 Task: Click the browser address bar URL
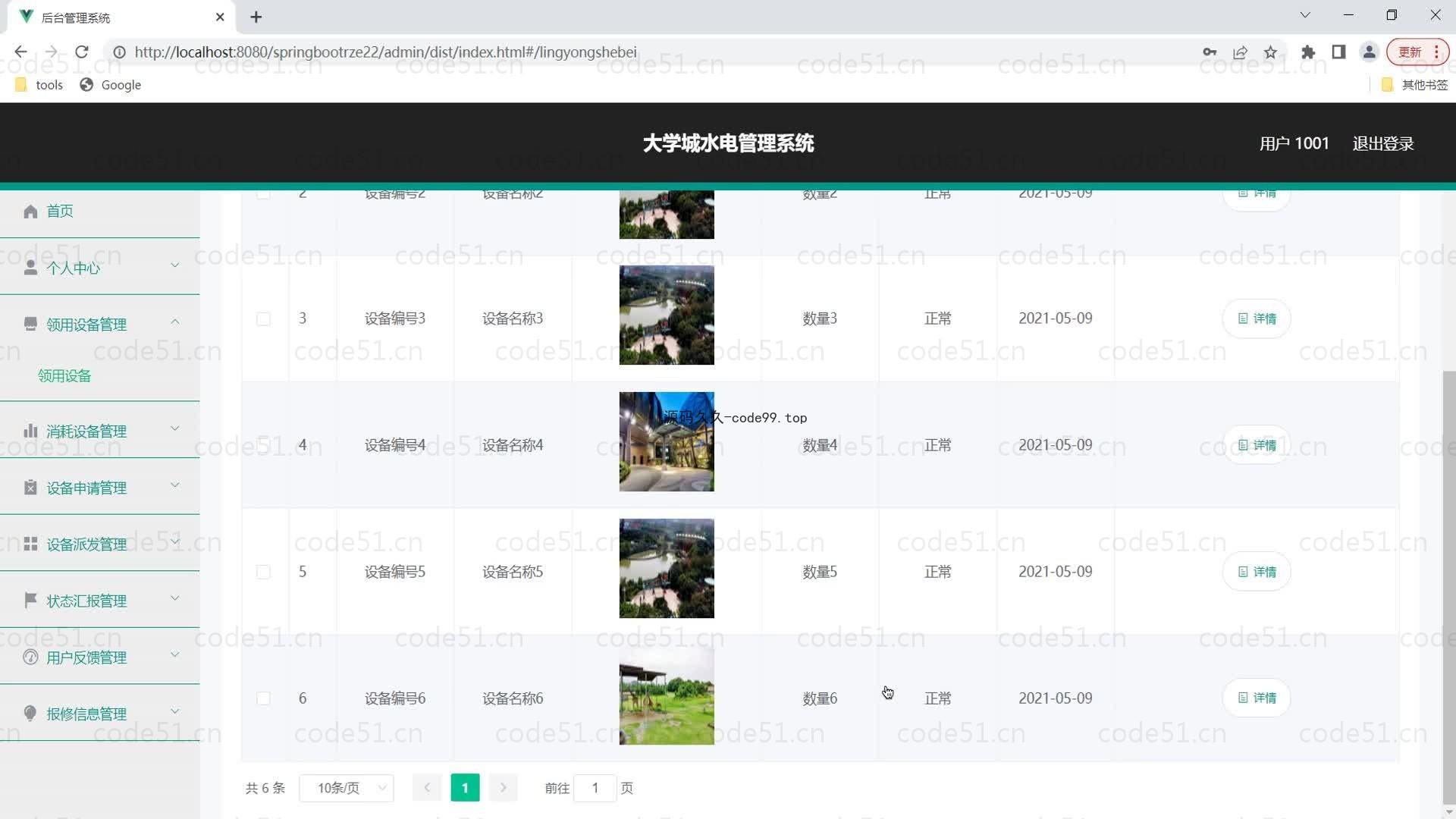(385, 52)
